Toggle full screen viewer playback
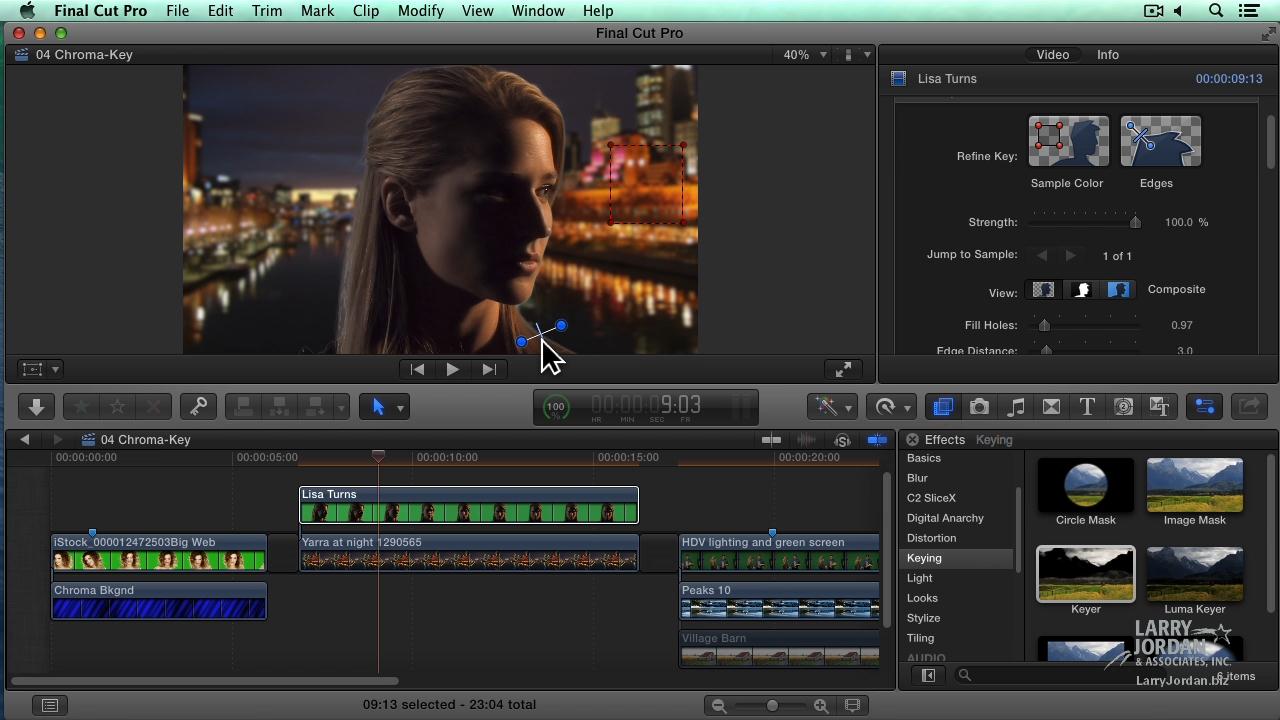Screen dimensions: 1280x720 pos(843,369)
